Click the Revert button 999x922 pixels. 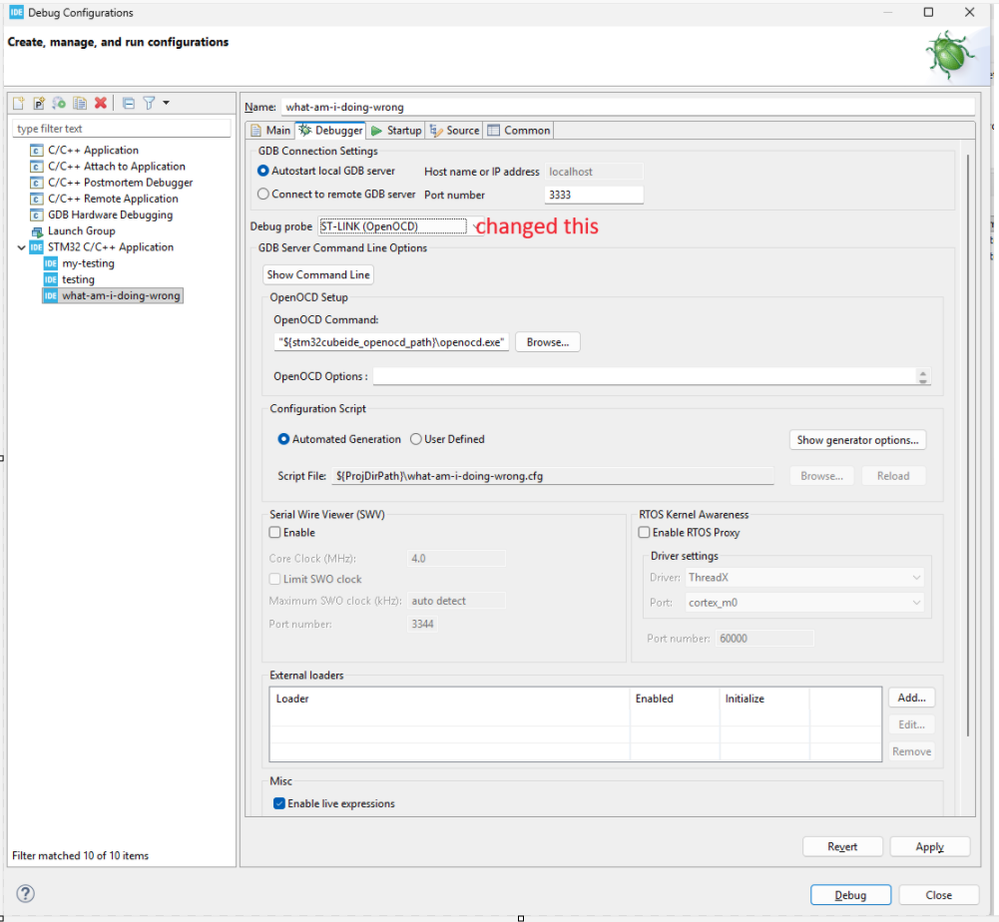(842, 846)
